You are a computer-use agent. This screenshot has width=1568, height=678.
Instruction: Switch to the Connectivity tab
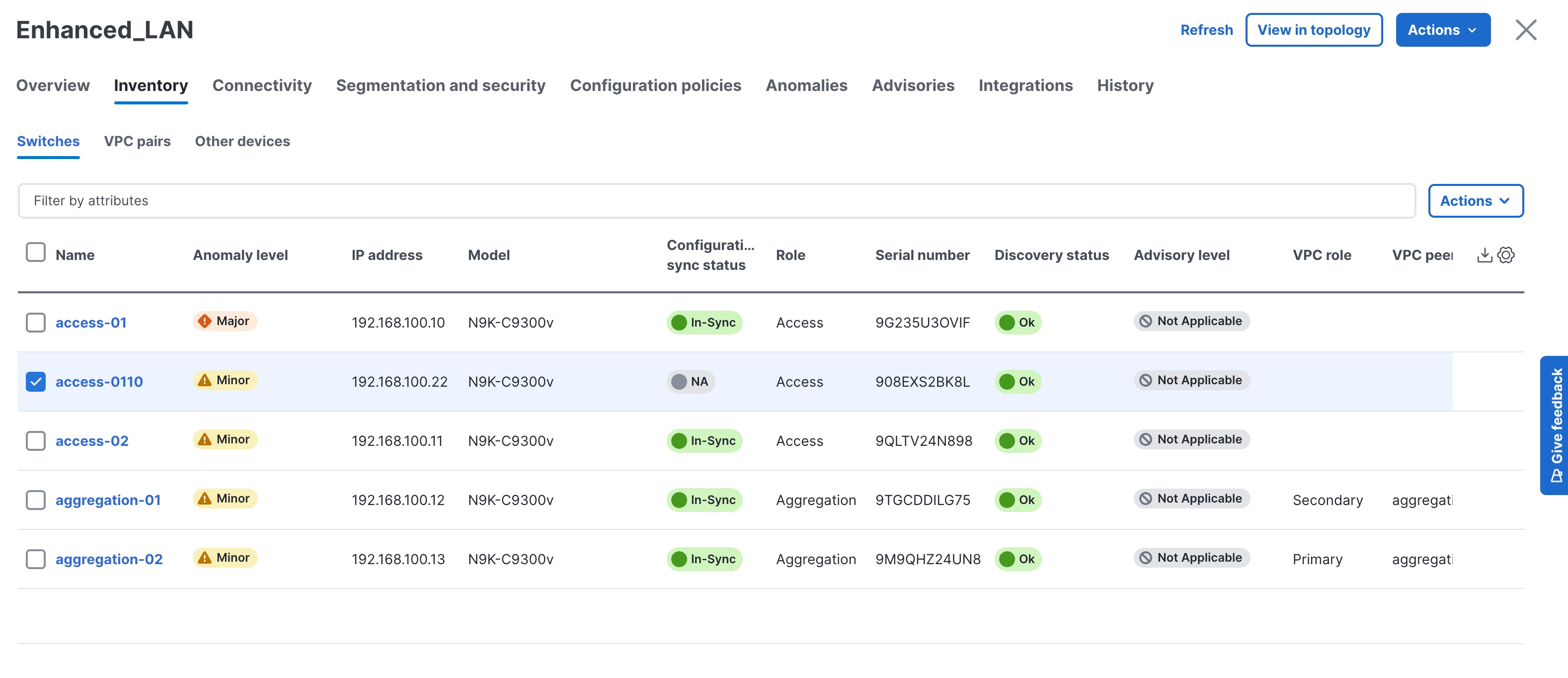262,85
